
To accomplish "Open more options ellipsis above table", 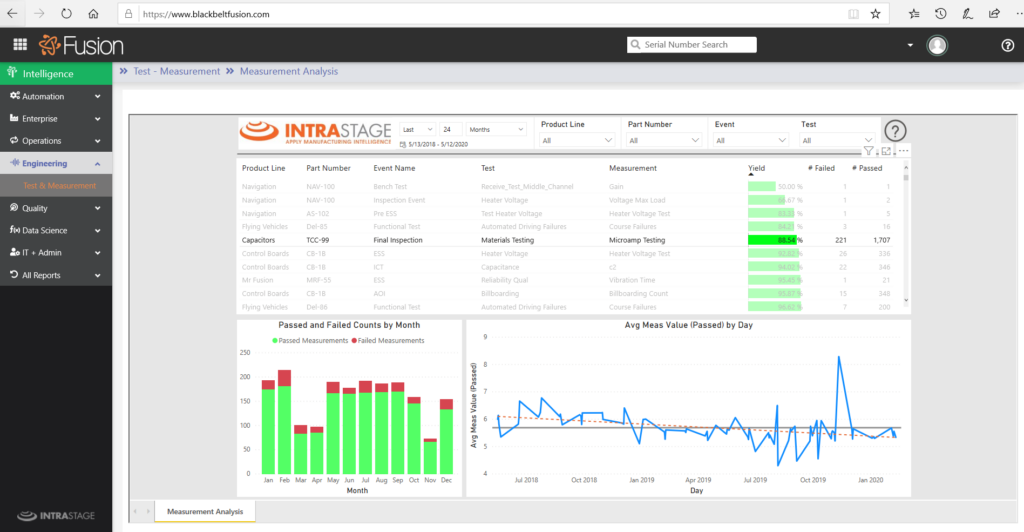I will (903, 151).
